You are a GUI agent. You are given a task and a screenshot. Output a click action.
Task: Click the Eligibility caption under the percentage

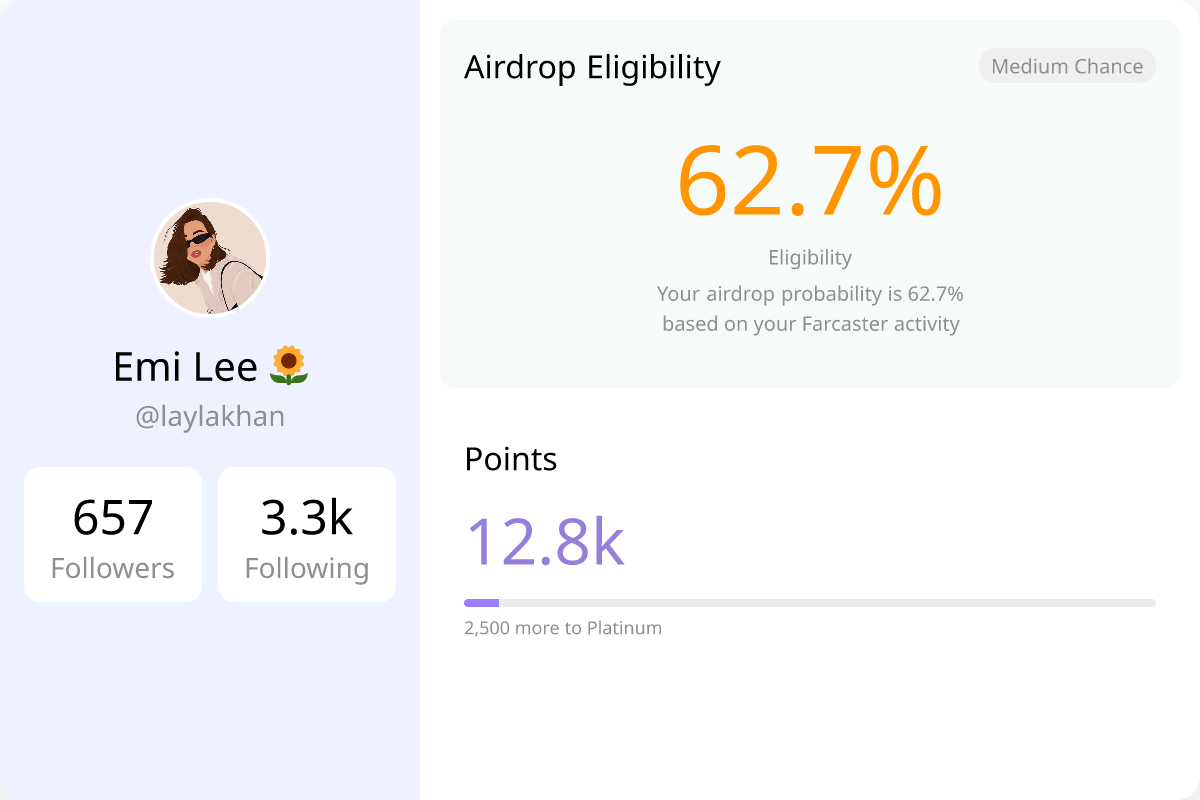tap(810, 257)
